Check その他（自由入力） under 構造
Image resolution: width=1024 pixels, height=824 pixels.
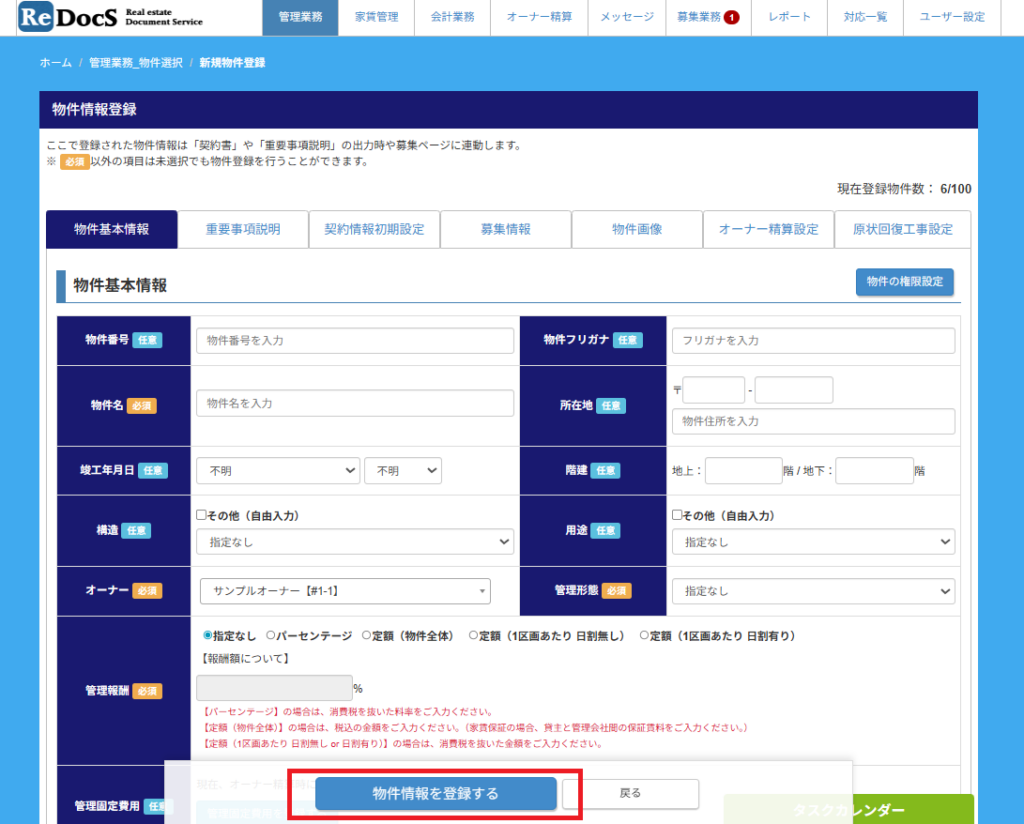click(x=202, y=516)
